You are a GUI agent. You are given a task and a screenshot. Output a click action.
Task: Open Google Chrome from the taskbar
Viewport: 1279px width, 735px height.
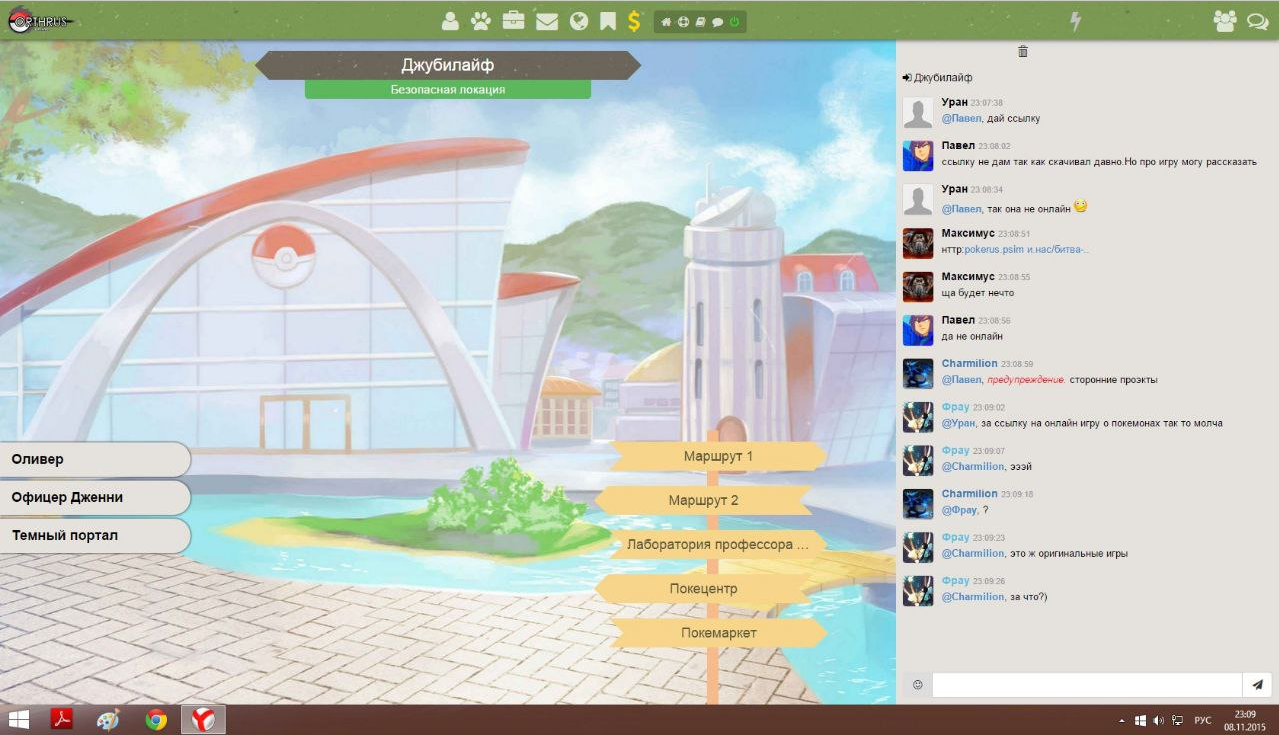pos(156,719)
